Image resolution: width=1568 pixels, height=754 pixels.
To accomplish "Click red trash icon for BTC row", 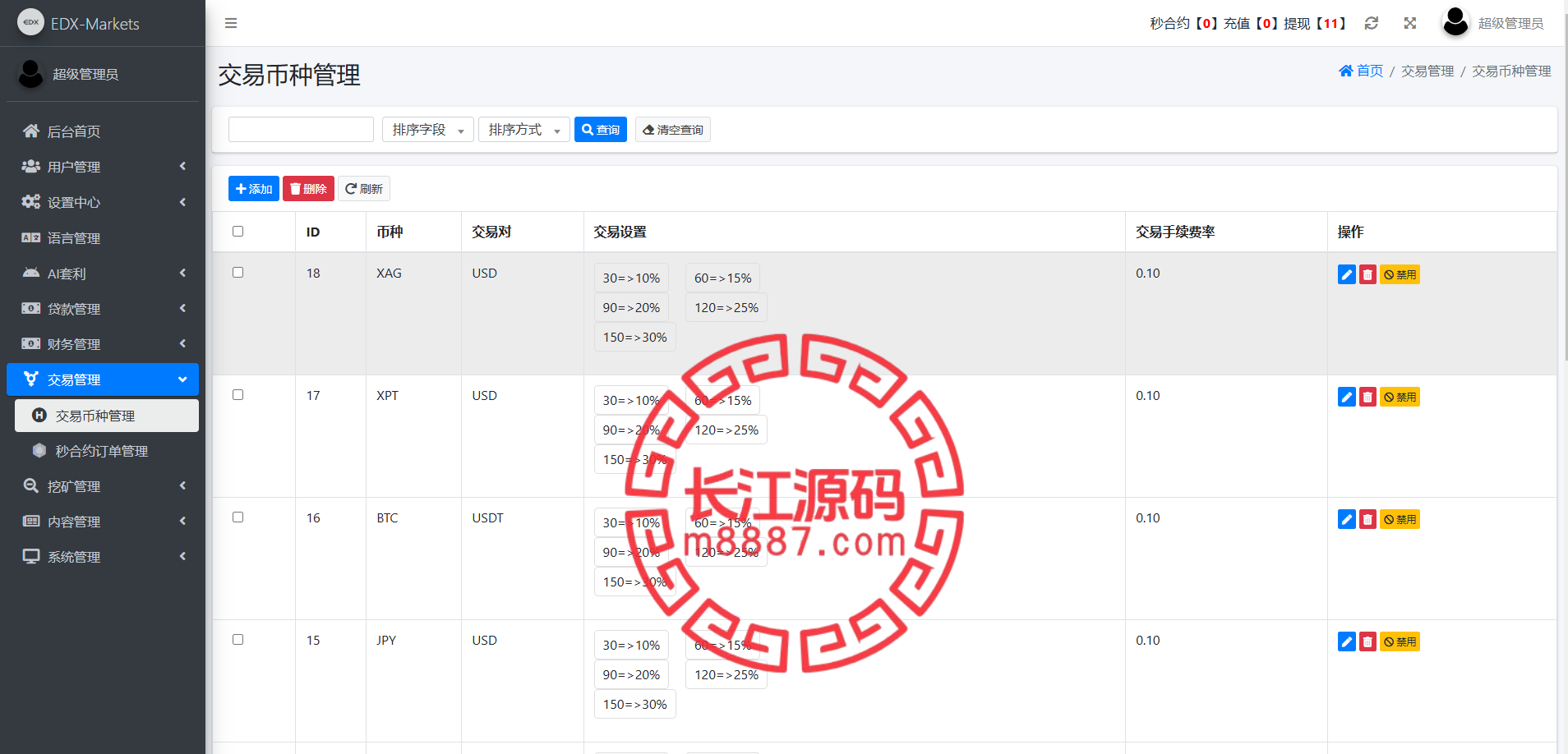I will tap(1367, 519).
